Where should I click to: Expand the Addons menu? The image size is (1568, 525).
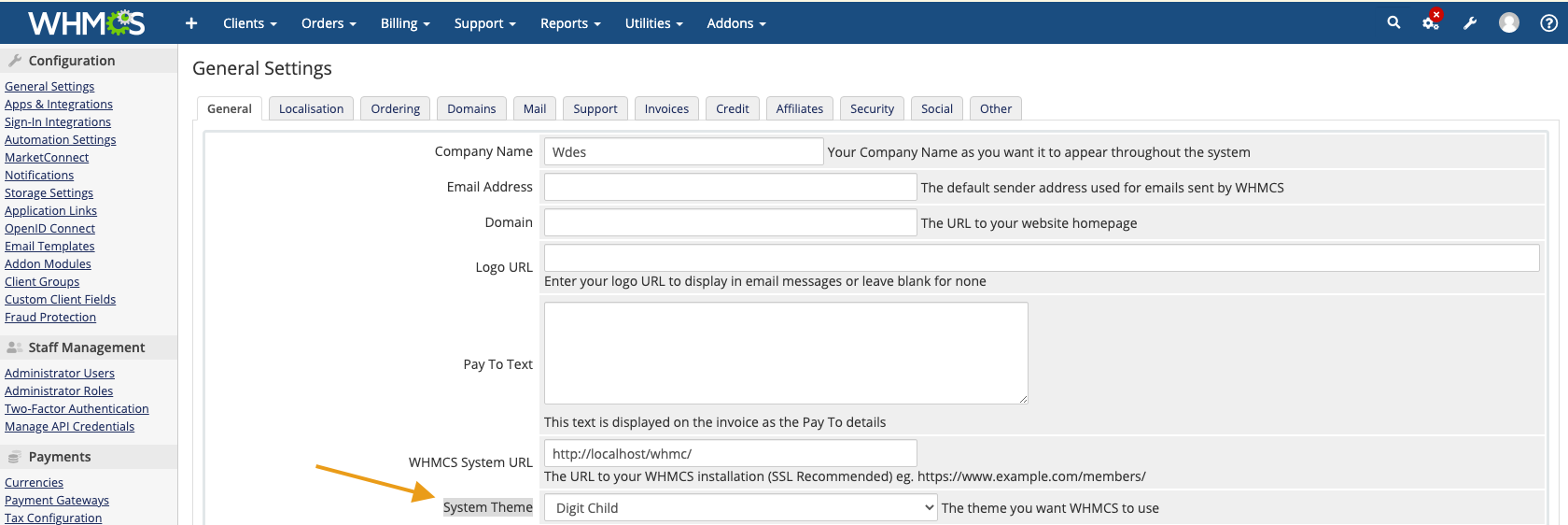point(736,23)
